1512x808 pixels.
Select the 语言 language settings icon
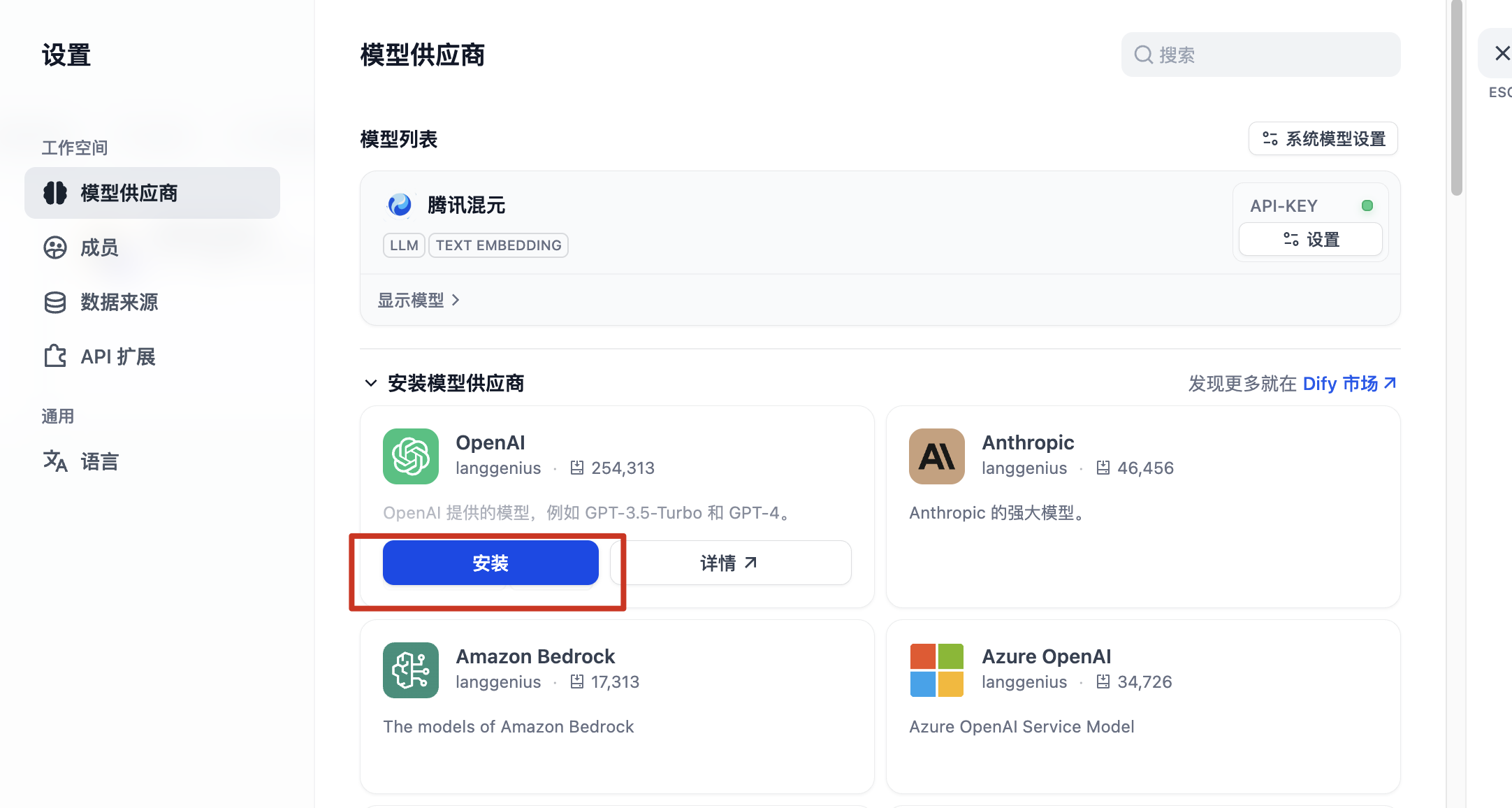[55, 461]
